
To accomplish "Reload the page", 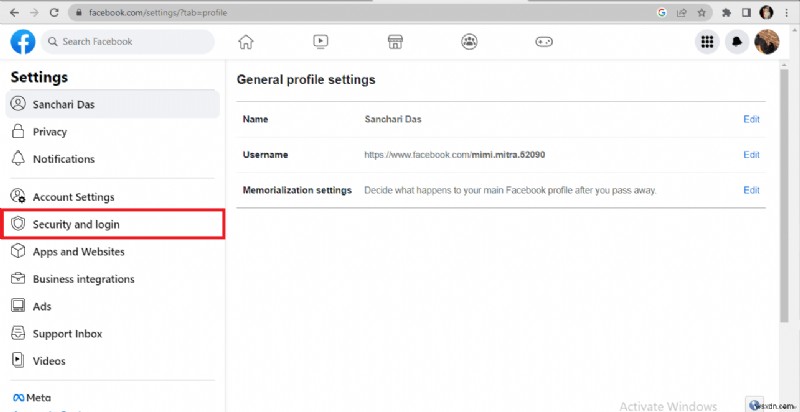I will tap(54, 13).
